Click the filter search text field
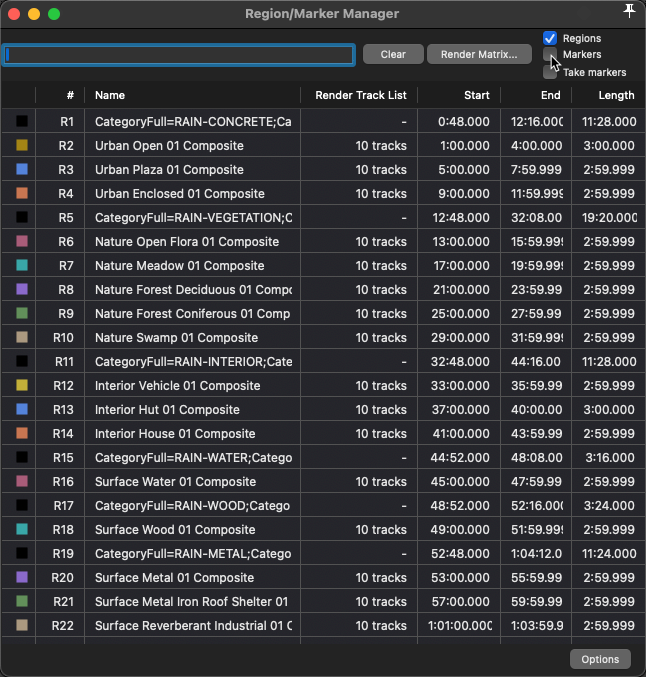The width and height of the screenshot is (646, 677). (179, 55)
